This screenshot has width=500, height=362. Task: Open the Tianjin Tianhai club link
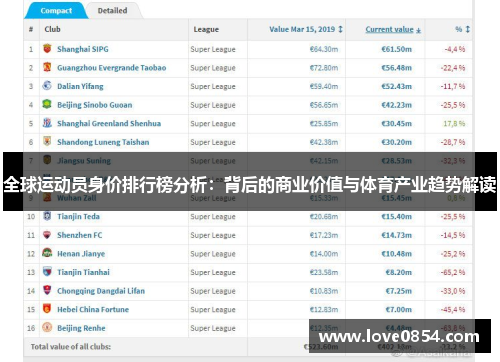83,273
